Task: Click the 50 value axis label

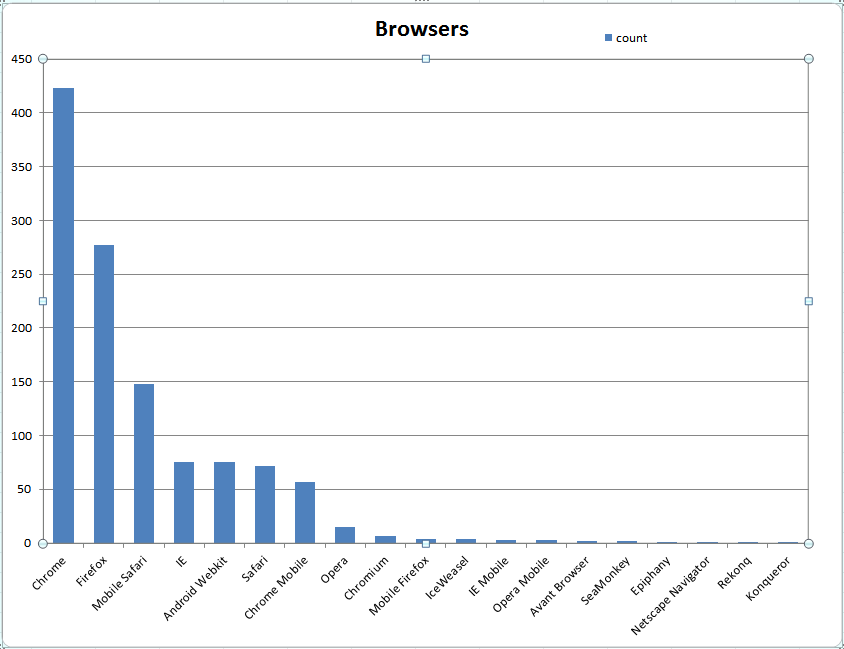Action: coord(24,489)
